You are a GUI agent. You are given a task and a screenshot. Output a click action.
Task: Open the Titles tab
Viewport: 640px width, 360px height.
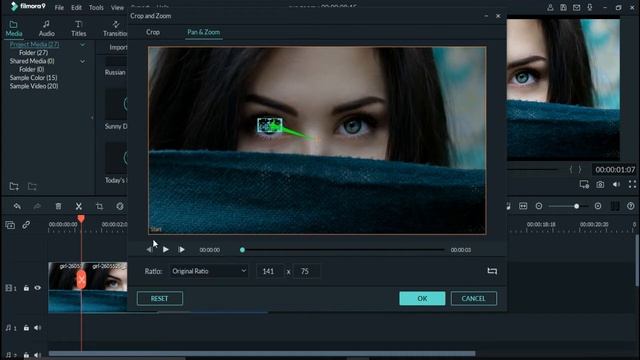pyautogui.click(x=79, y=29)
